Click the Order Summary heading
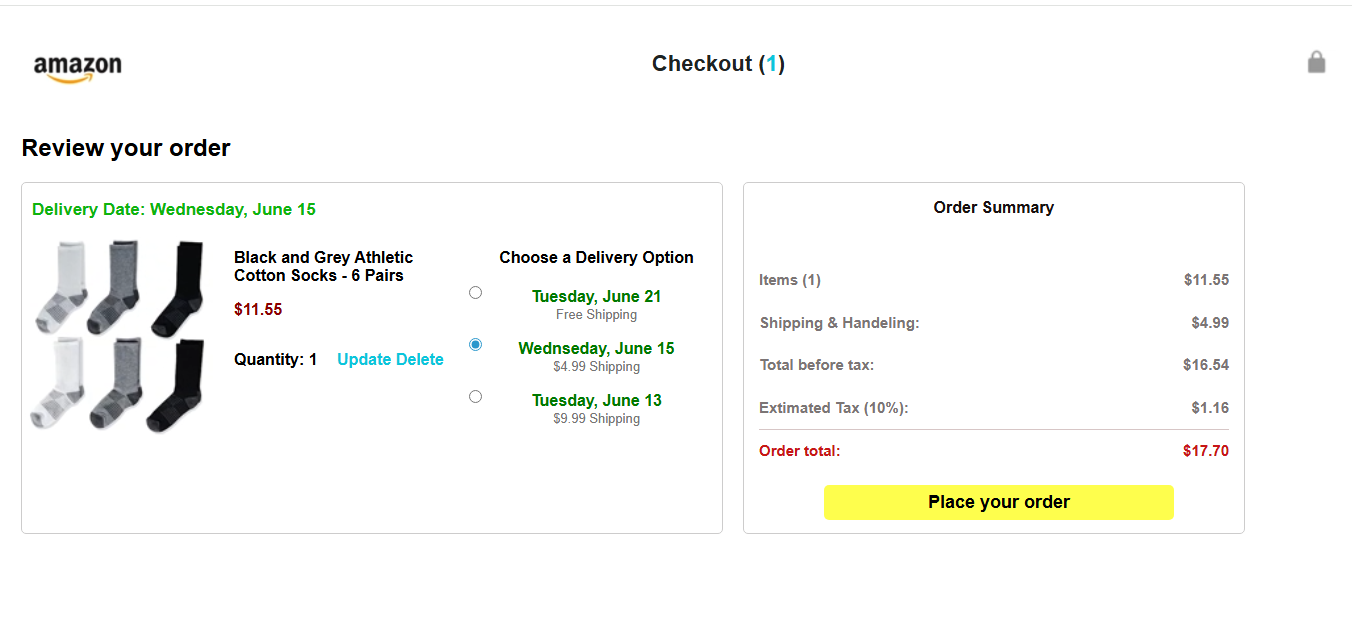This screenshot has height=642, width=1352. click(x=993, y=208)
